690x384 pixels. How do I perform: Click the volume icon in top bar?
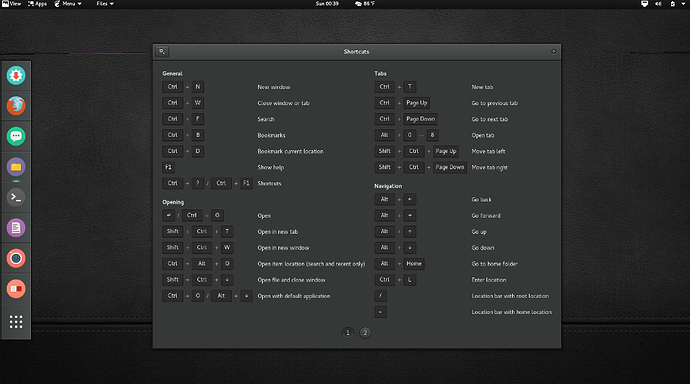[658, 4]
